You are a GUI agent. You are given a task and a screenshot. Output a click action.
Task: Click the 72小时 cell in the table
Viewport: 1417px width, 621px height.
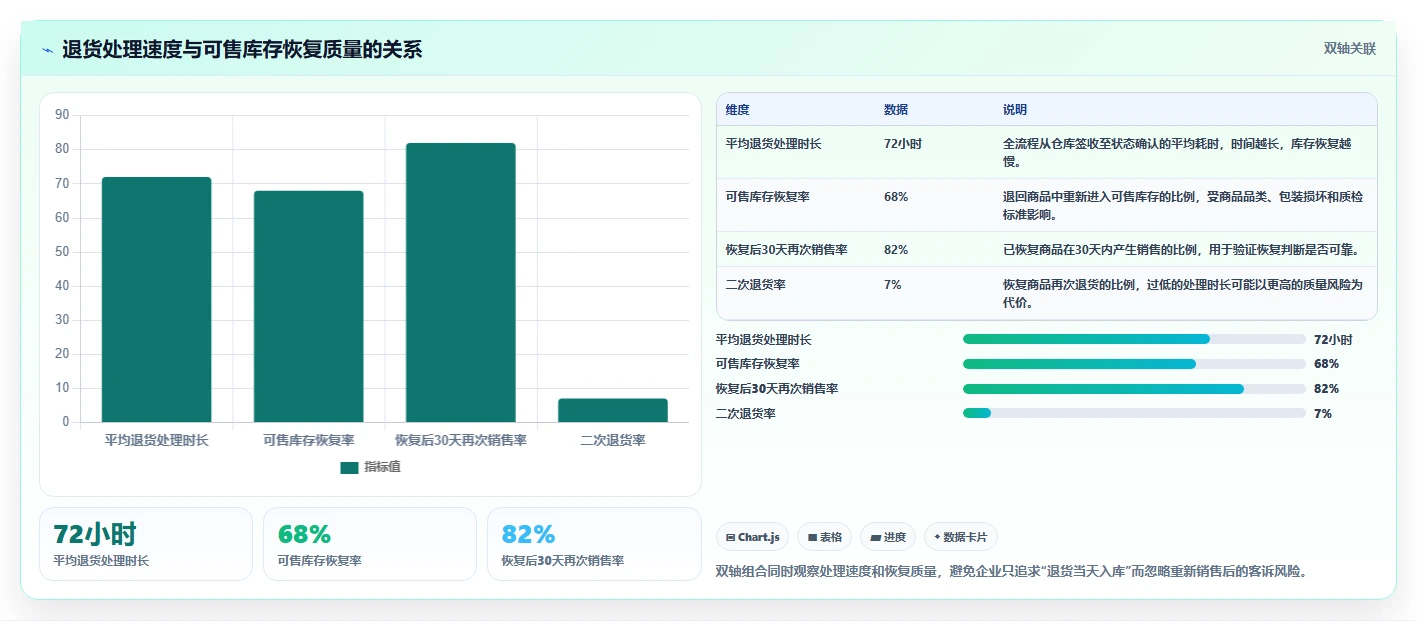click(903, 144)
